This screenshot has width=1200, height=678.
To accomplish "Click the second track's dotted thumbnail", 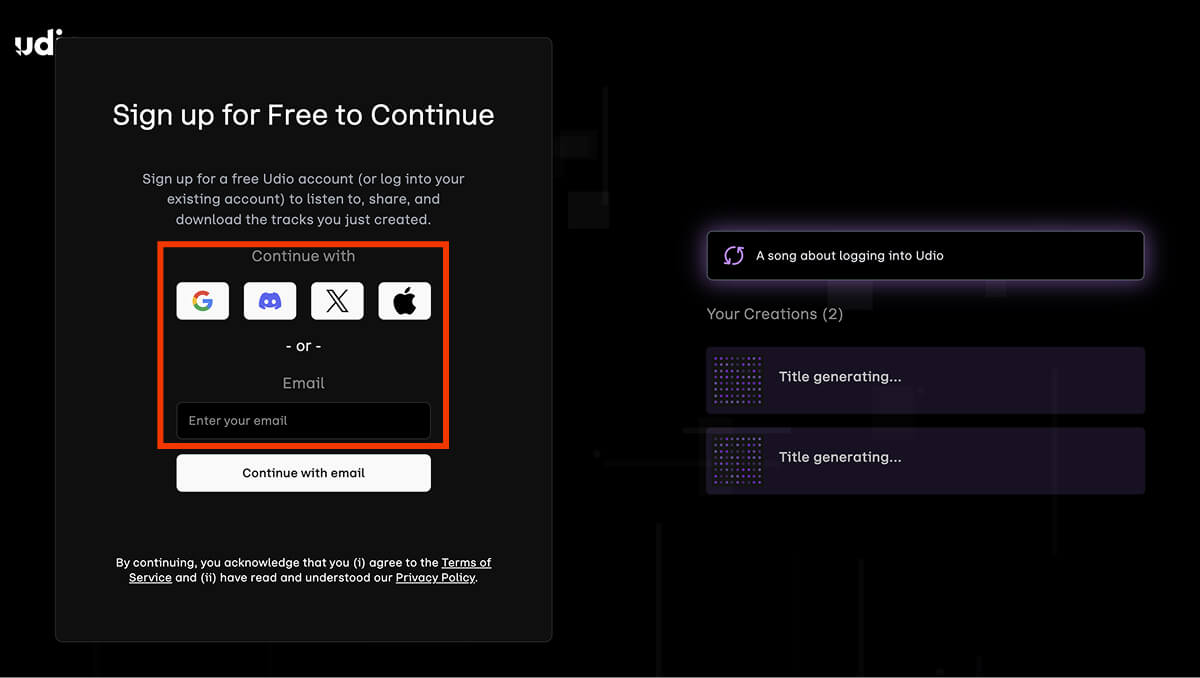I will (x=738, y=460).
